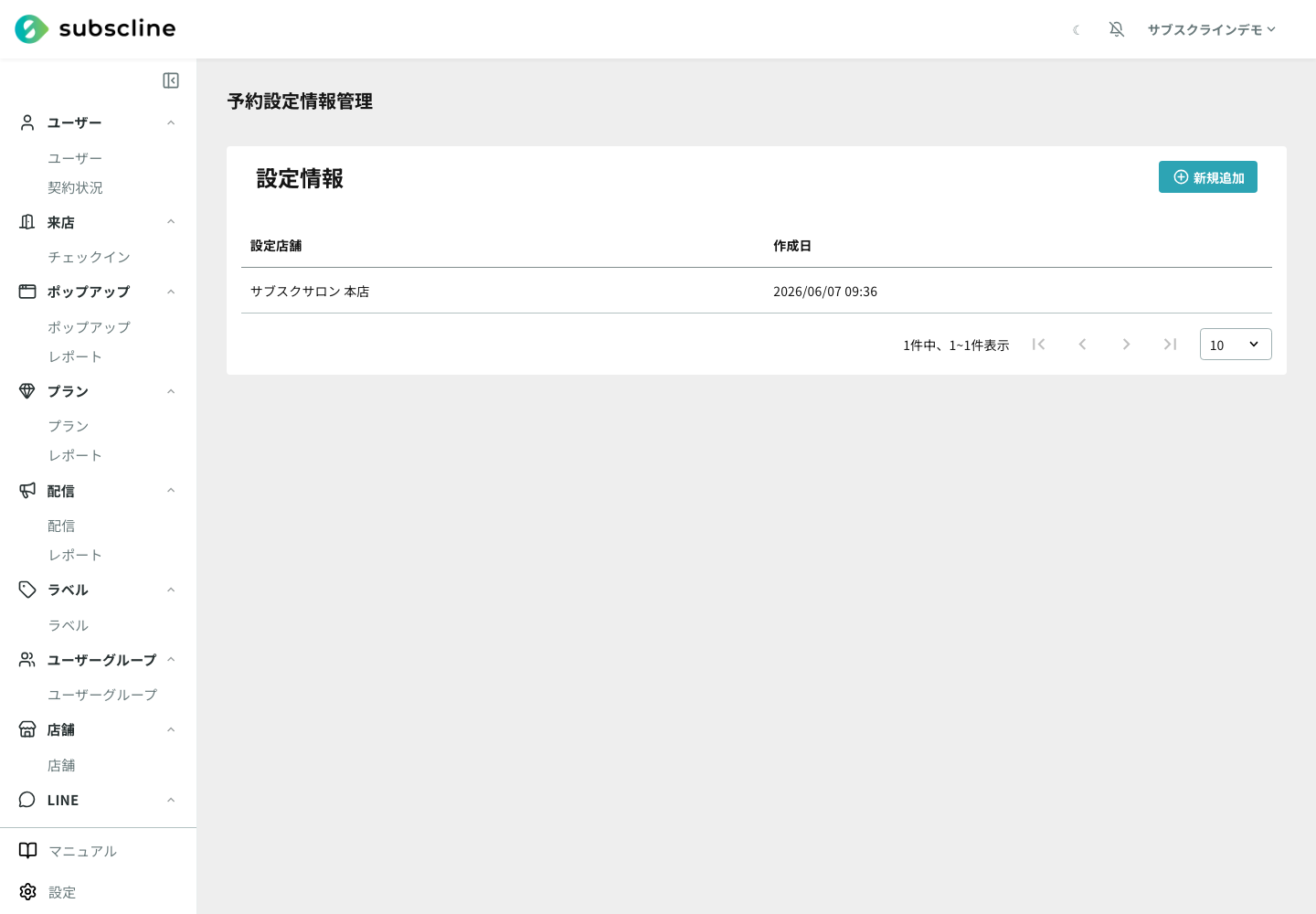The width and height of the screenshot is (1316, 914).
Task: Go to previous page arrow
Action: click(x=1082, y=344)
